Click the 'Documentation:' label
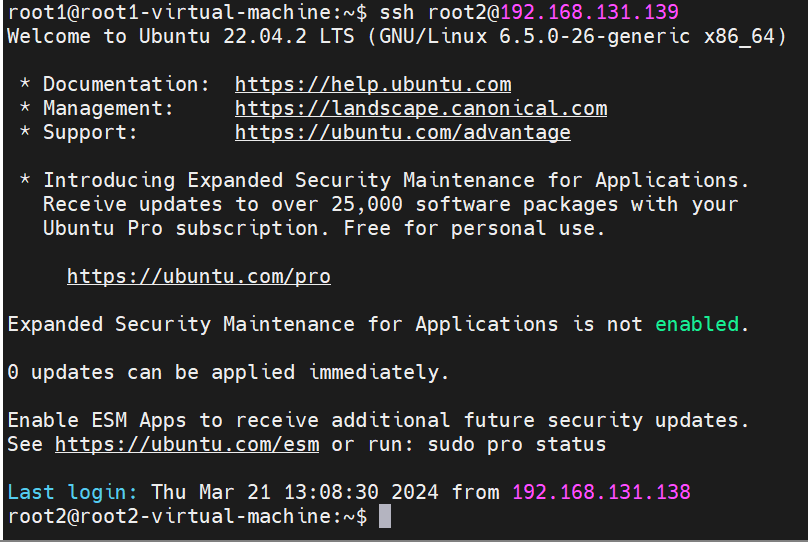The image size is (808, 548). [x=126, y=84]
